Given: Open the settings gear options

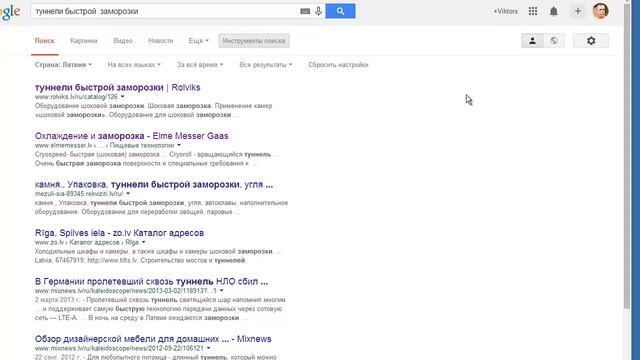Looking at the screenshot, I should pyautogui.click(x=591, y=41).
